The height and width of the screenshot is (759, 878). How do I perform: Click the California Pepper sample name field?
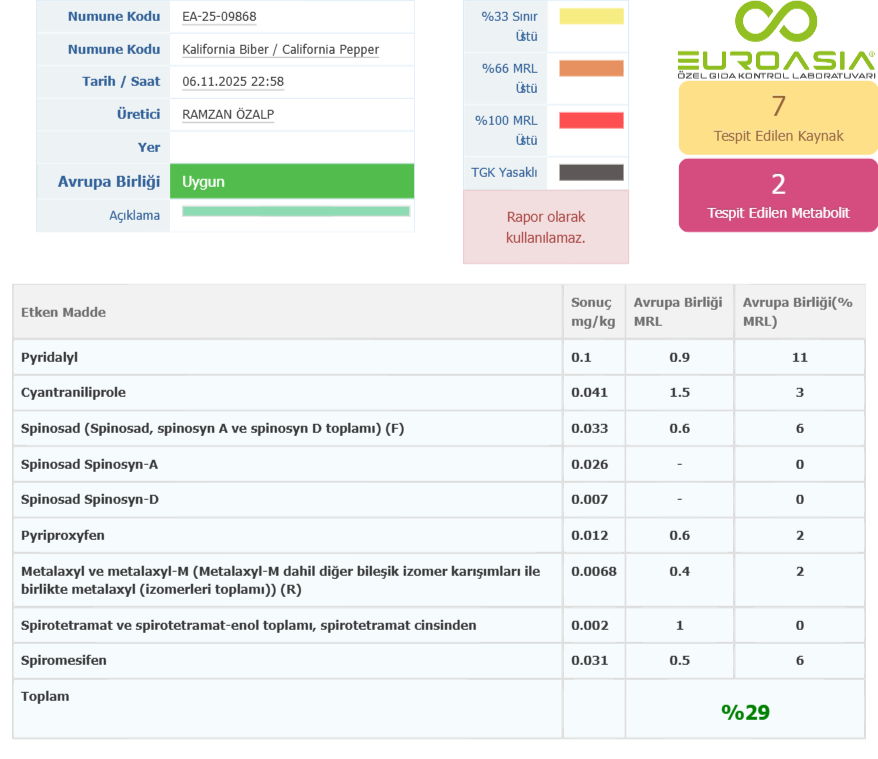tap(281, 50)
